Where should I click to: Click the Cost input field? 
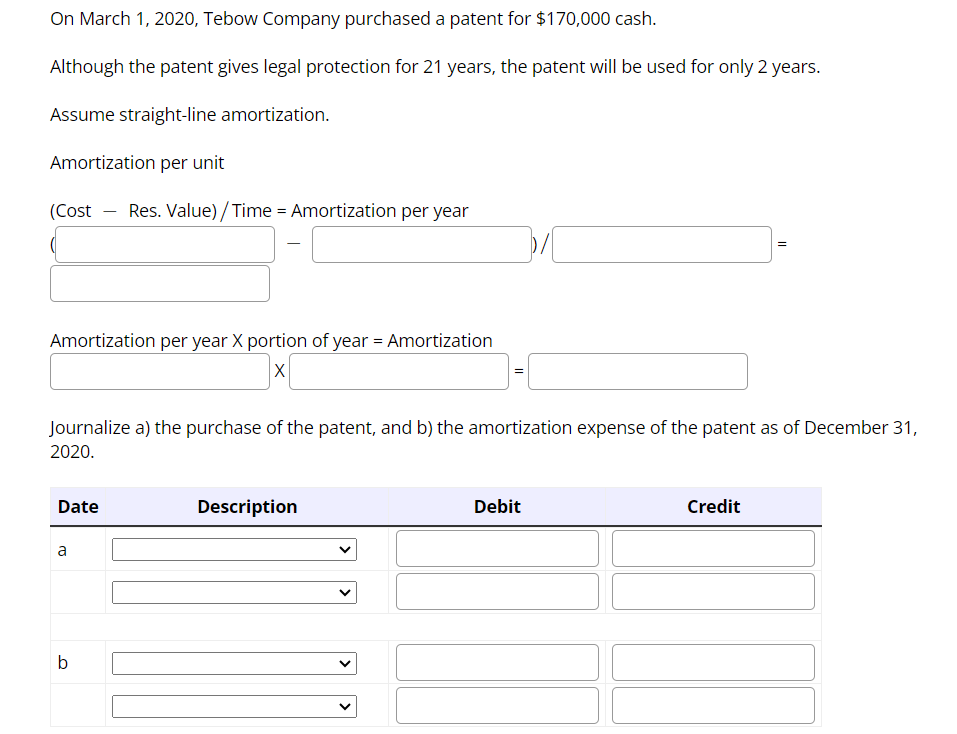164,244
